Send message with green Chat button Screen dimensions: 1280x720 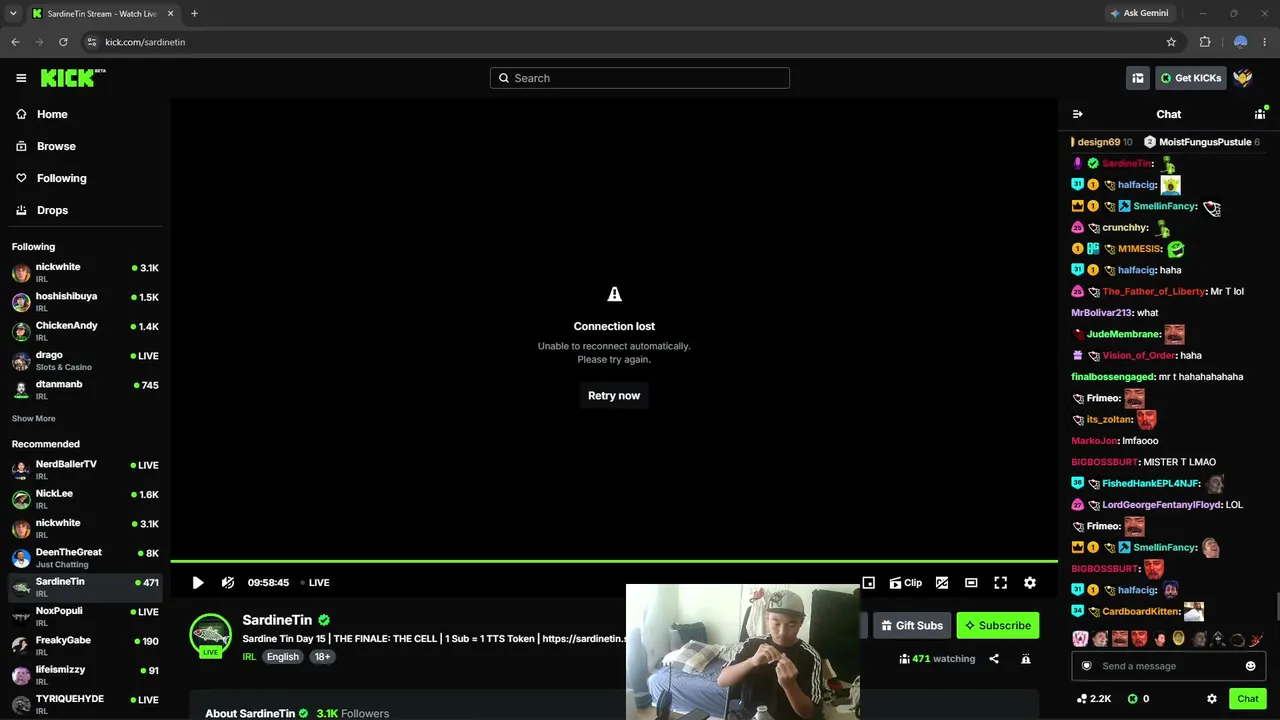point(1248,699)
